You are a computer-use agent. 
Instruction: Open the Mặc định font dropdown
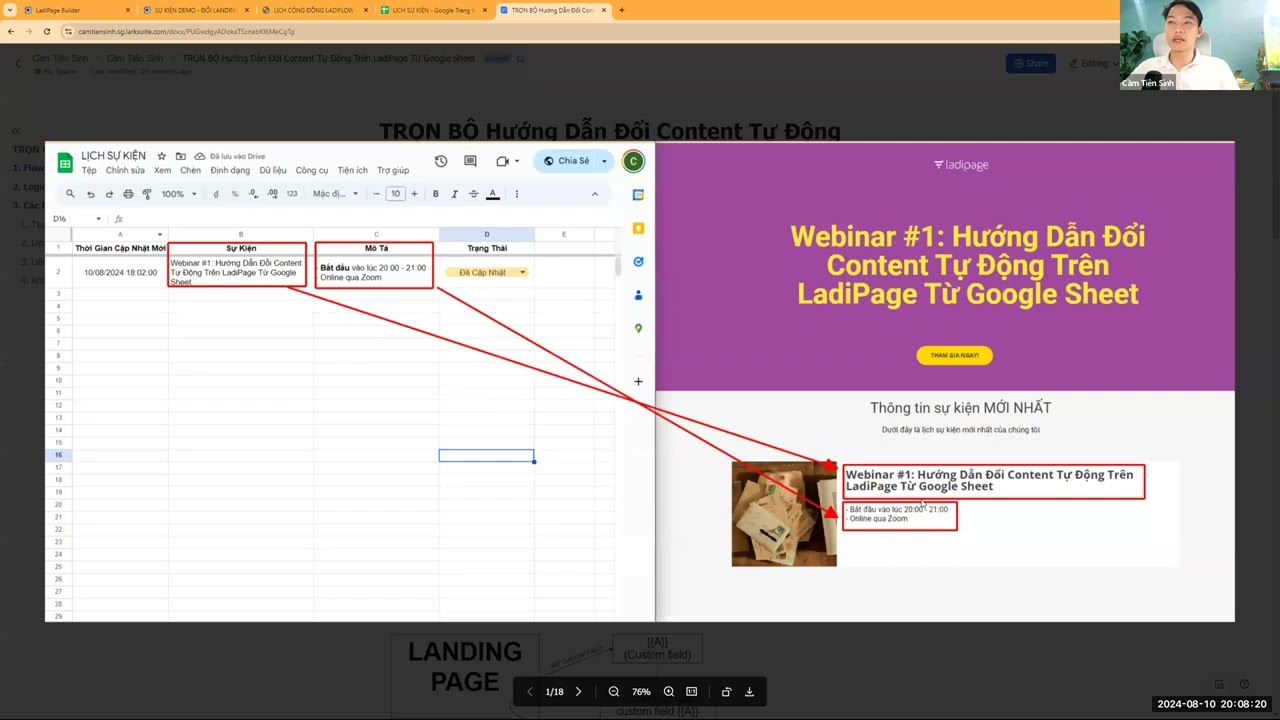click(x=335, y=194)
